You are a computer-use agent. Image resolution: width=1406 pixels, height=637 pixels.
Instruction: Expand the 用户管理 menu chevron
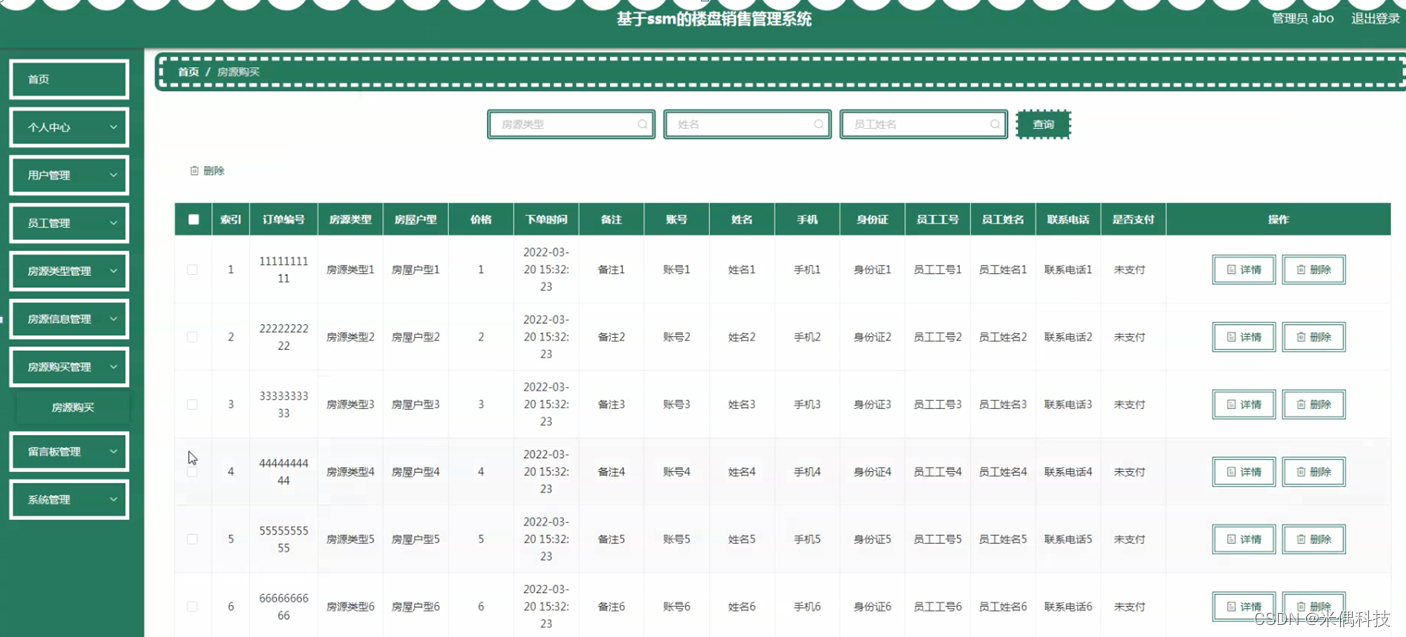point(113,175)
